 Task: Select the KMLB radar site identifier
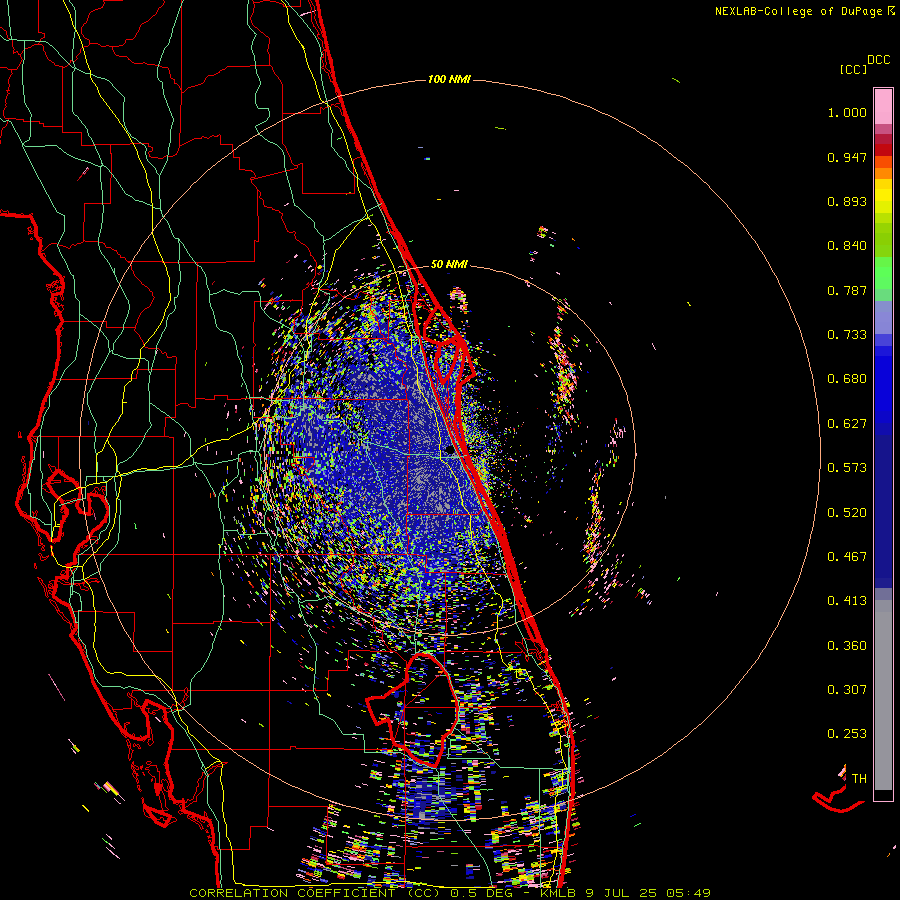(559, 893)
